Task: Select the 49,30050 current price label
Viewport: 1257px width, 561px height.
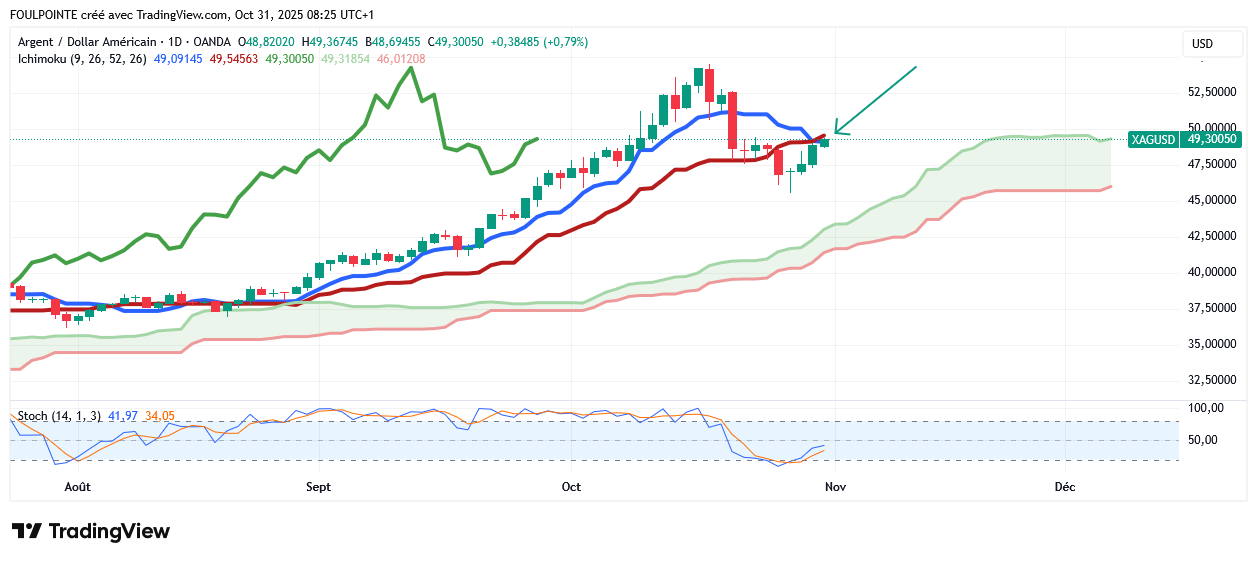Action: point(1210,139)
